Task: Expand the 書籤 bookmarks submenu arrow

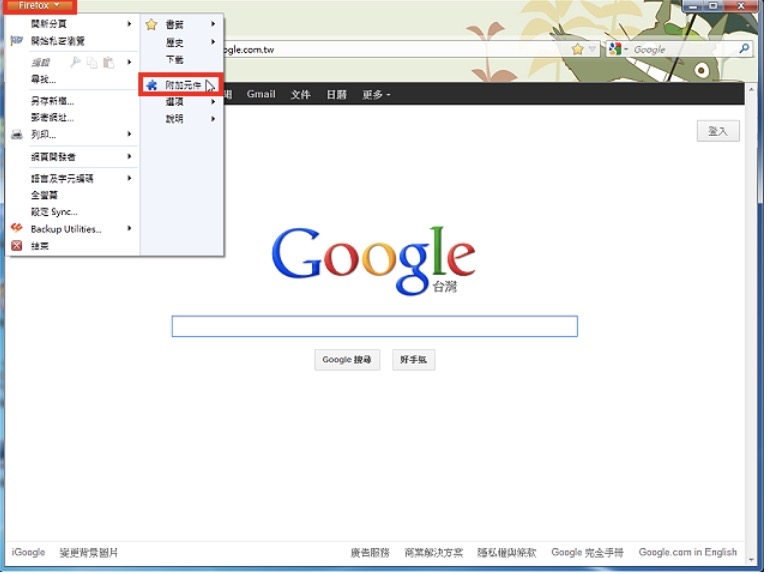Action: pyautogui.click(x=213, y=24)
